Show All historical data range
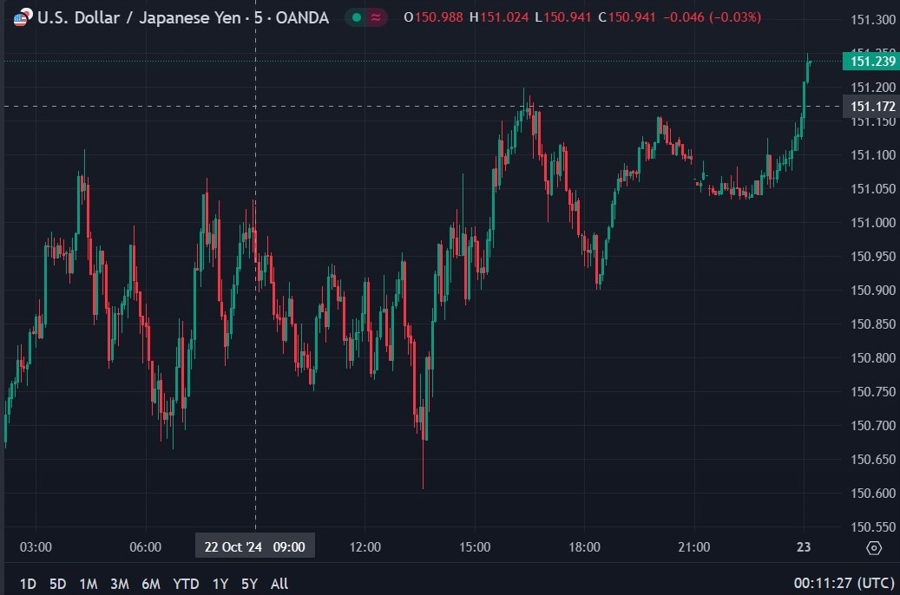Image resolution: width=900 pixels, height=595 pixels. (280, 583)
